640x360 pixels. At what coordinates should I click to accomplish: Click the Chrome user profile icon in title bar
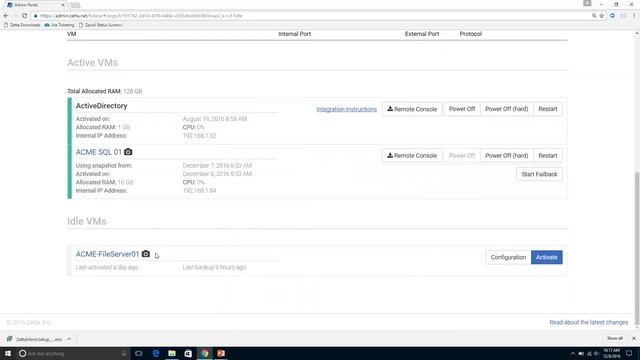click(x=587, y=4)
